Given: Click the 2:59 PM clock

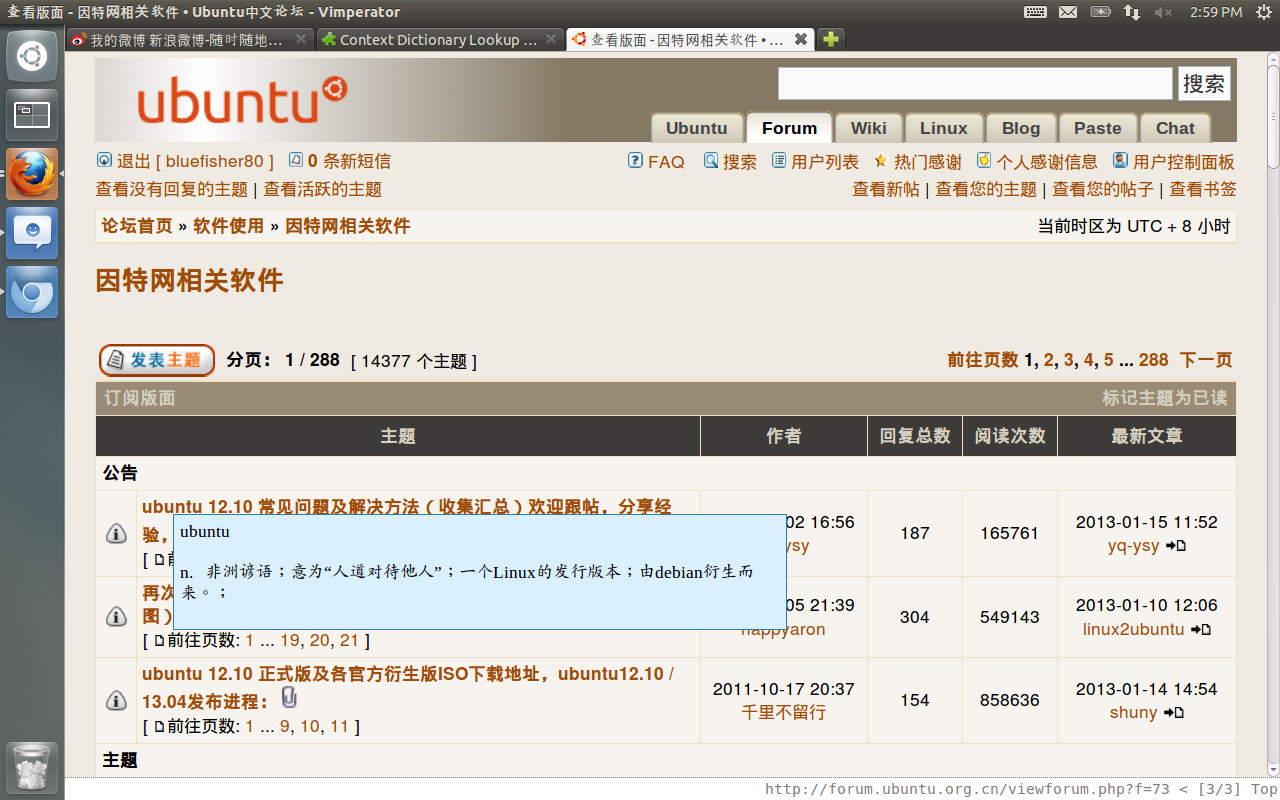Looking at the screenshot, I should pos(1216,12).
